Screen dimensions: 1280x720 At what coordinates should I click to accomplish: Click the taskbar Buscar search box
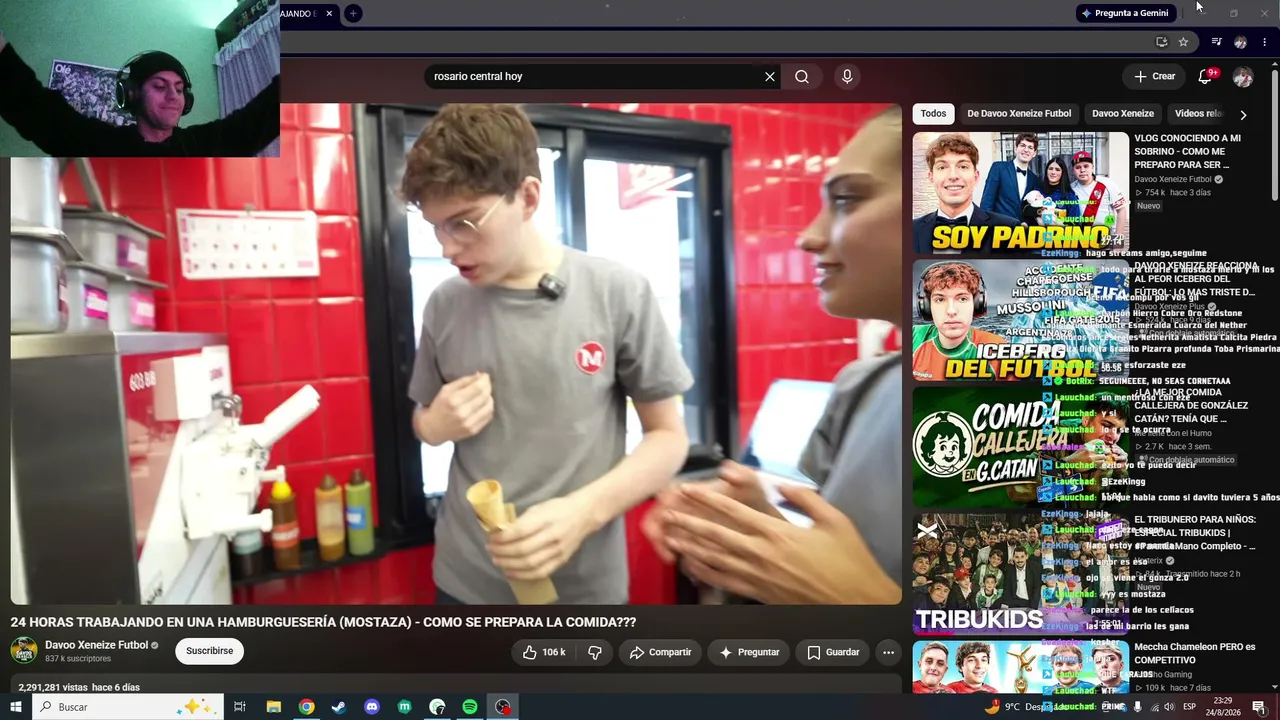(x=129, y=707)
